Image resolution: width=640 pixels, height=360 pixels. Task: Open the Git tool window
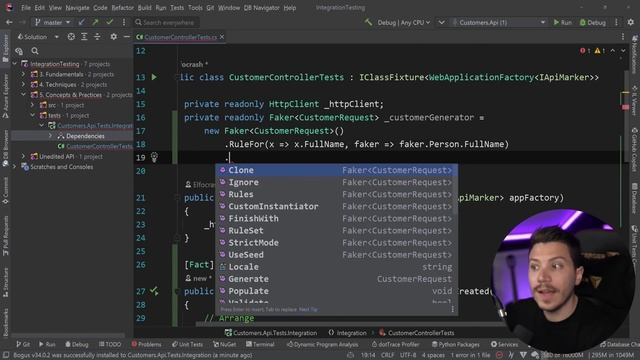(22, 344)
